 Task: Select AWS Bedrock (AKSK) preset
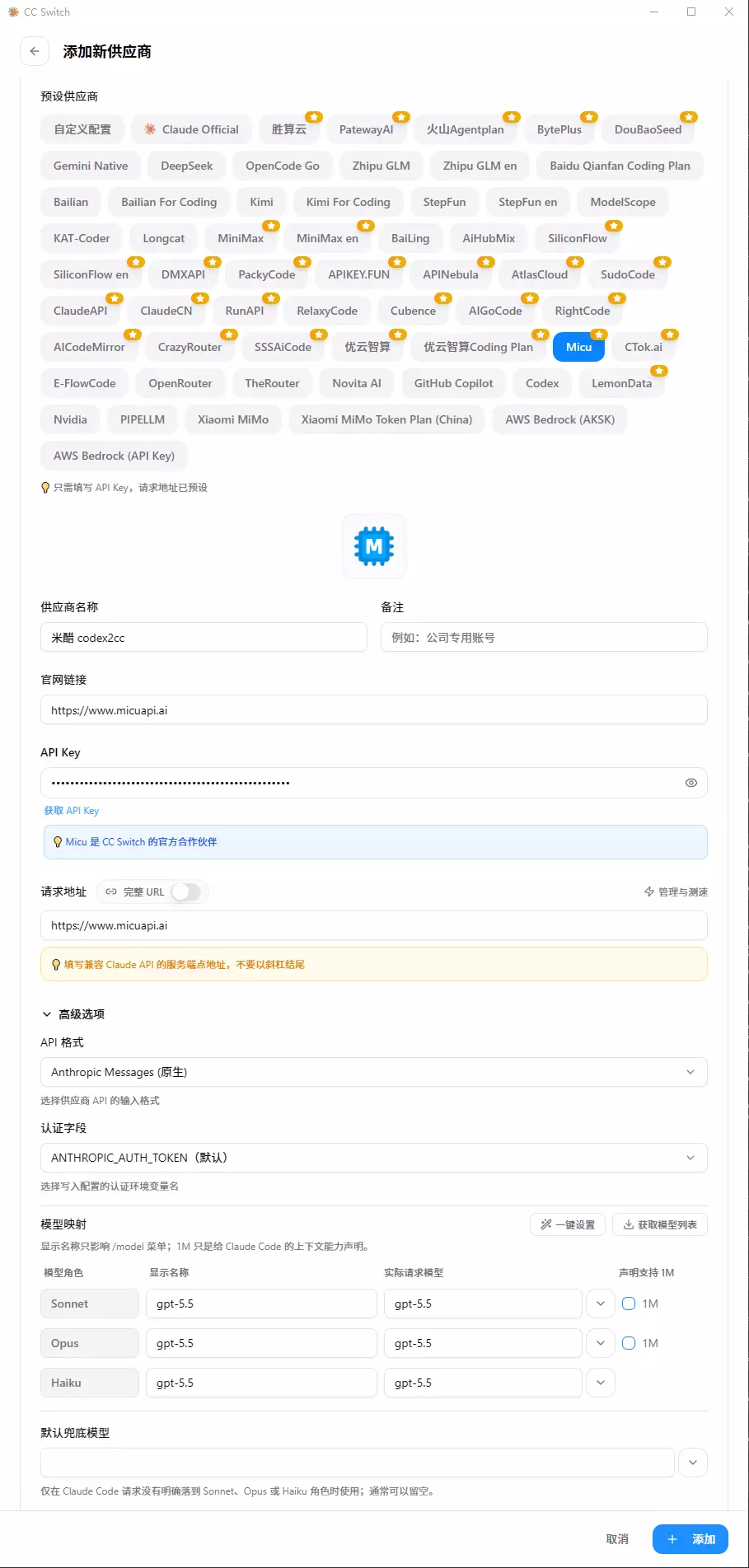[x=560, y=419]
